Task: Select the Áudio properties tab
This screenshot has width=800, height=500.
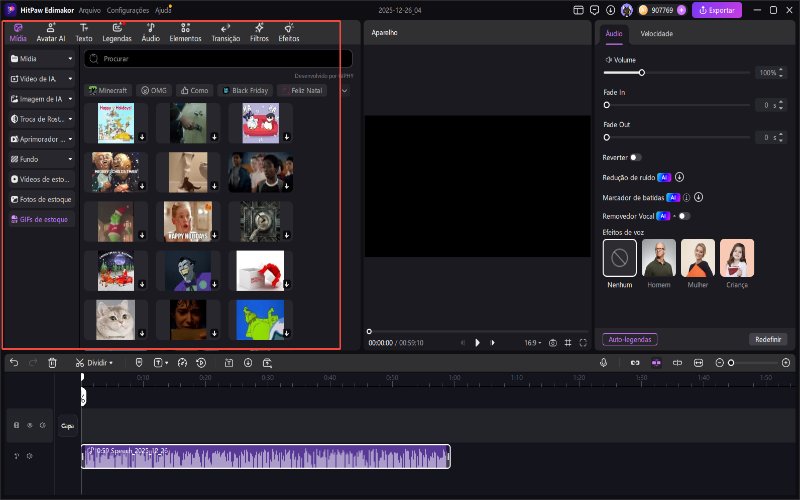Action: point(614,34)
